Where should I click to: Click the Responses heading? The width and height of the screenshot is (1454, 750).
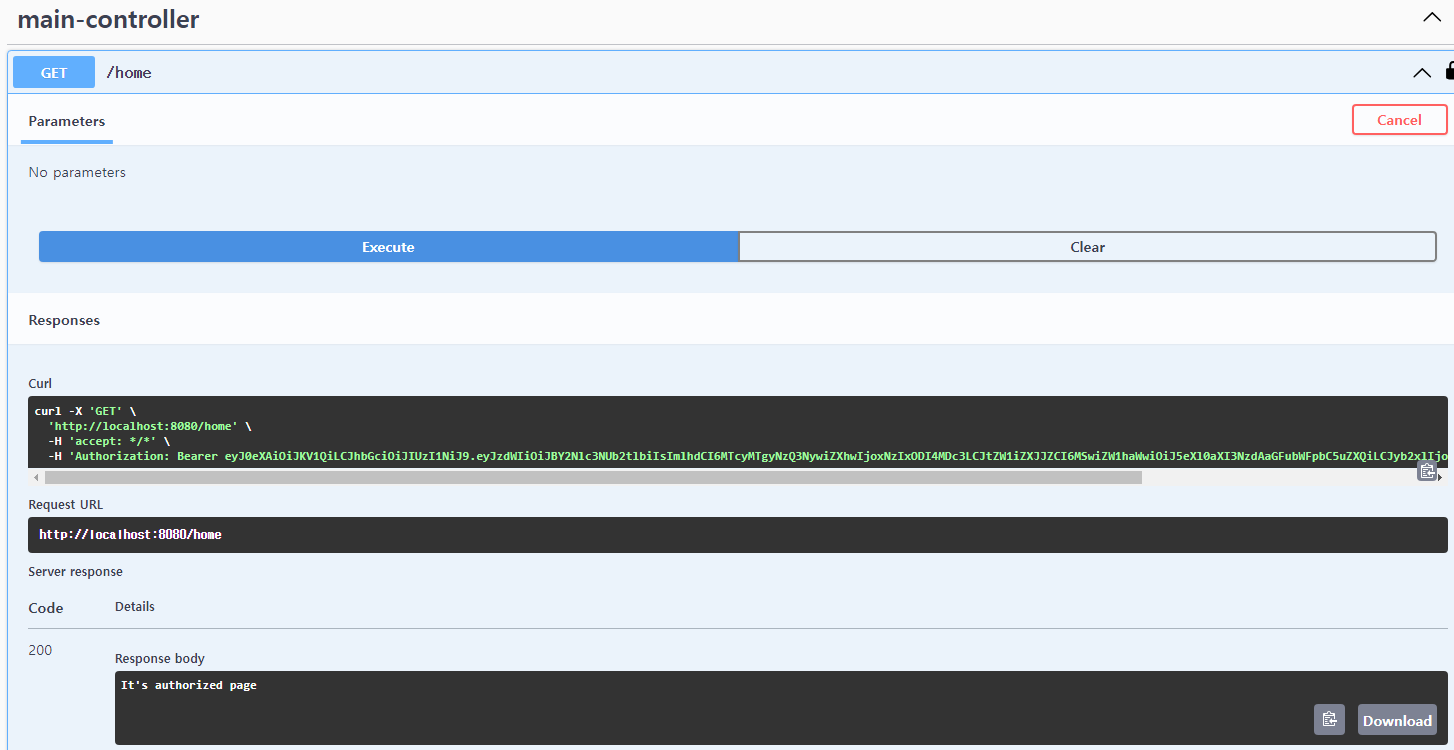[64, 320]
